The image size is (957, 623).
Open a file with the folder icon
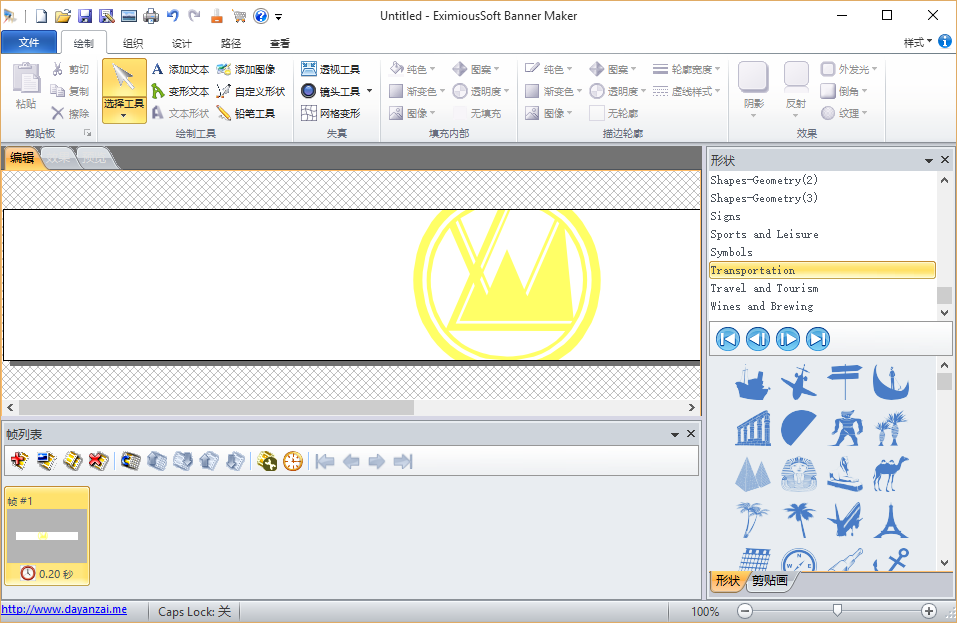click(62, 16)
